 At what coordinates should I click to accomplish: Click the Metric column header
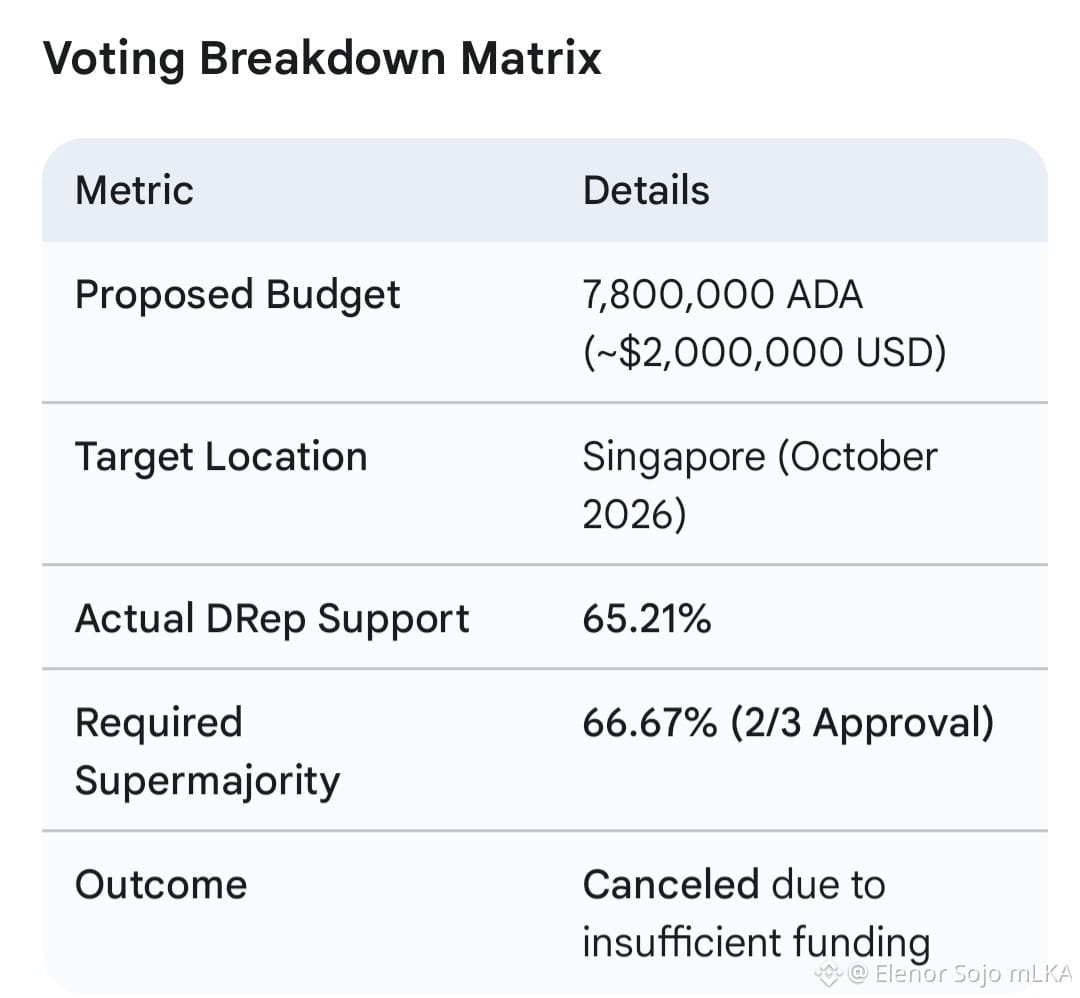[134, 191]
